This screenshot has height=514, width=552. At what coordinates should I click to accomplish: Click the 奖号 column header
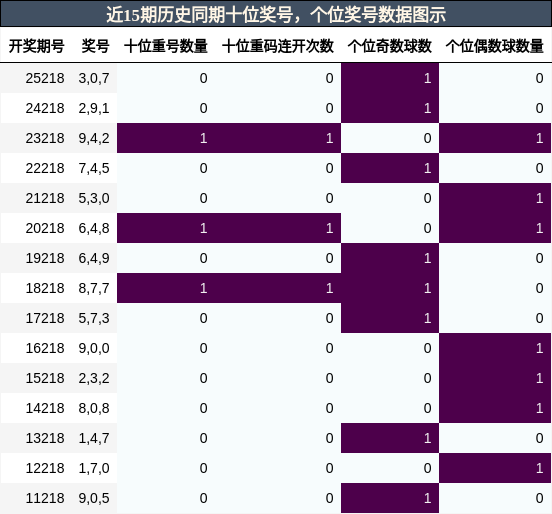coord(95,46)
